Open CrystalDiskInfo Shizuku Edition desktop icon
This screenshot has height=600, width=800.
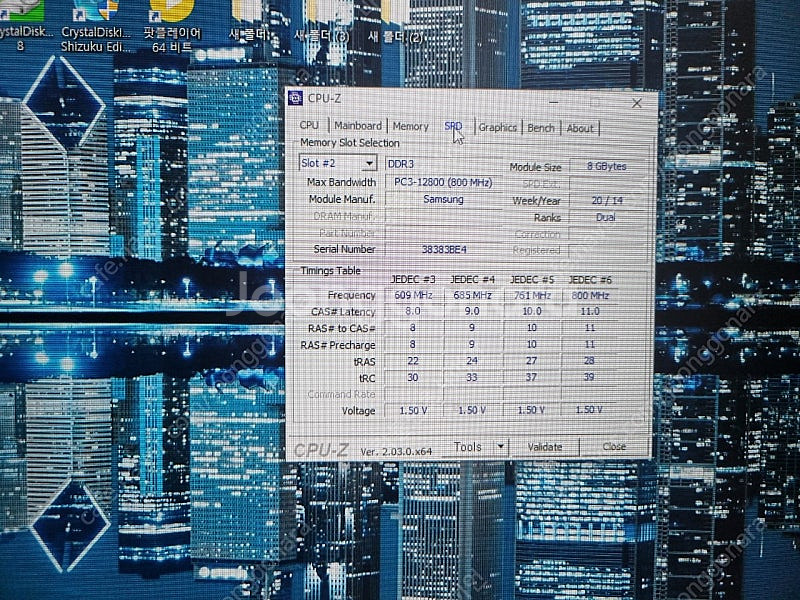pyautogui.click(x=95, y=27)
